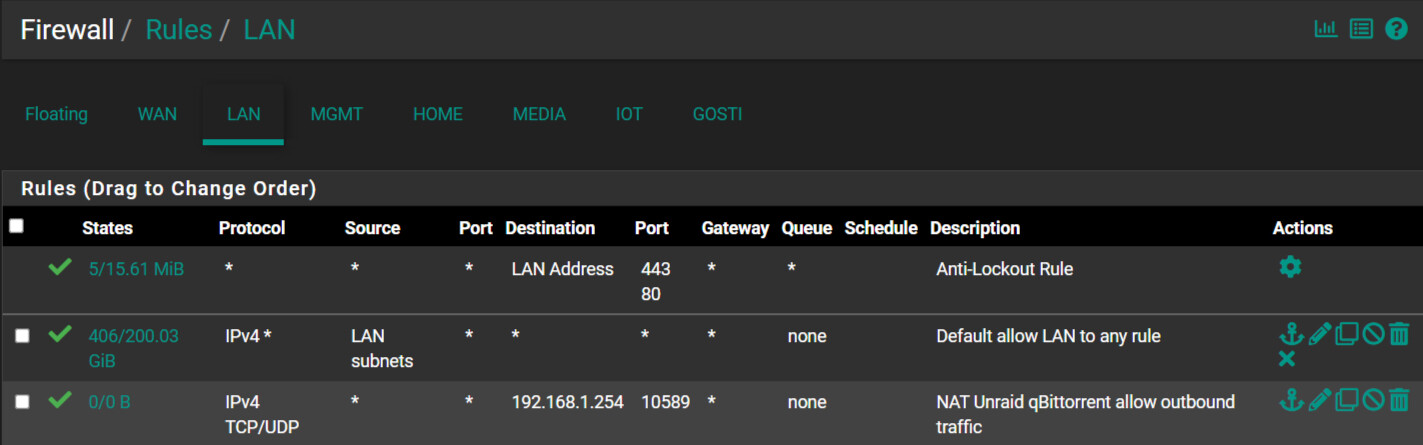This screenshot has width=1423, height=445.
Task: Switch to the WAN tab
Action: click(157, 114)
